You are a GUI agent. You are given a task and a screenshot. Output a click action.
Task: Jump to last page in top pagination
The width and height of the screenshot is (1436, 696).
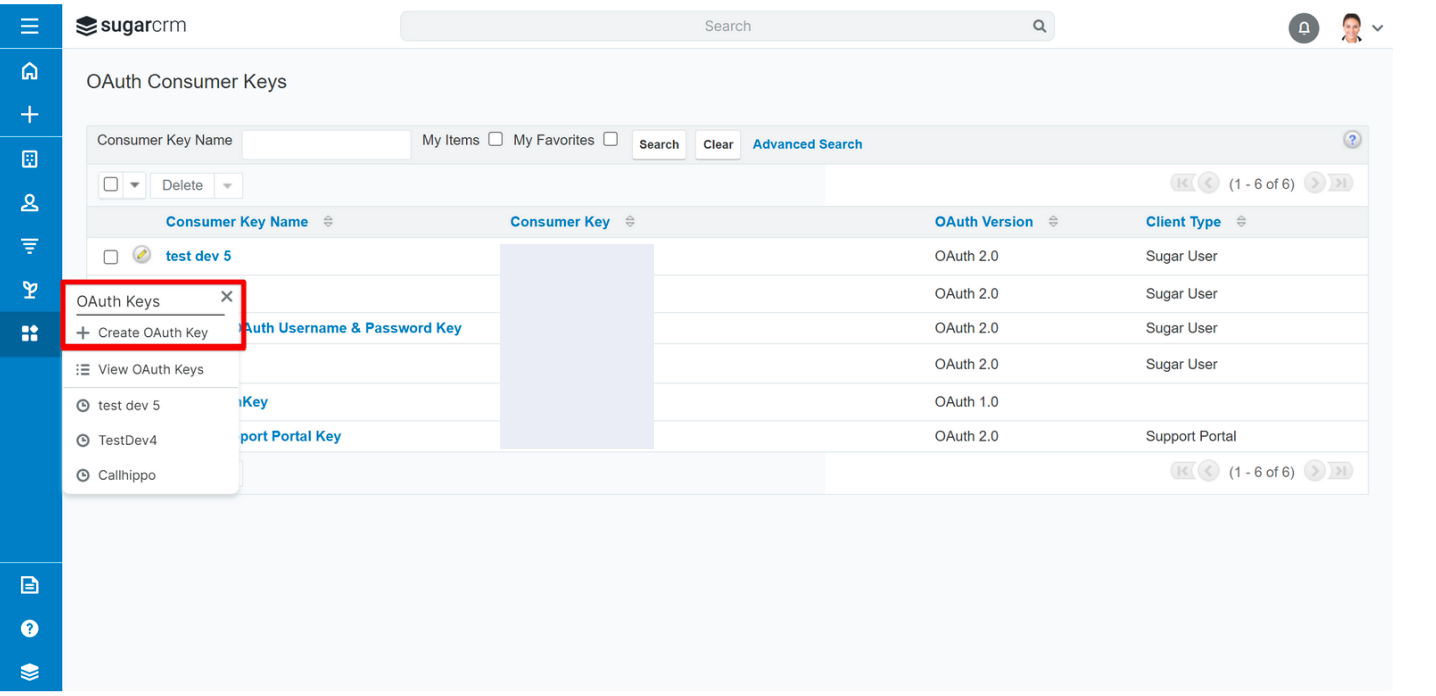pos(1341,183)
